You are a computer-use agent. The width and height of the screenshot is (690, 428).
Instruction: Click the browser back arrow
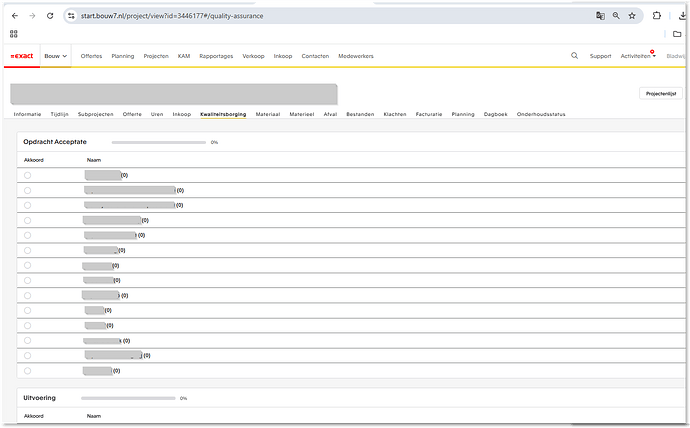click(14, 16)
